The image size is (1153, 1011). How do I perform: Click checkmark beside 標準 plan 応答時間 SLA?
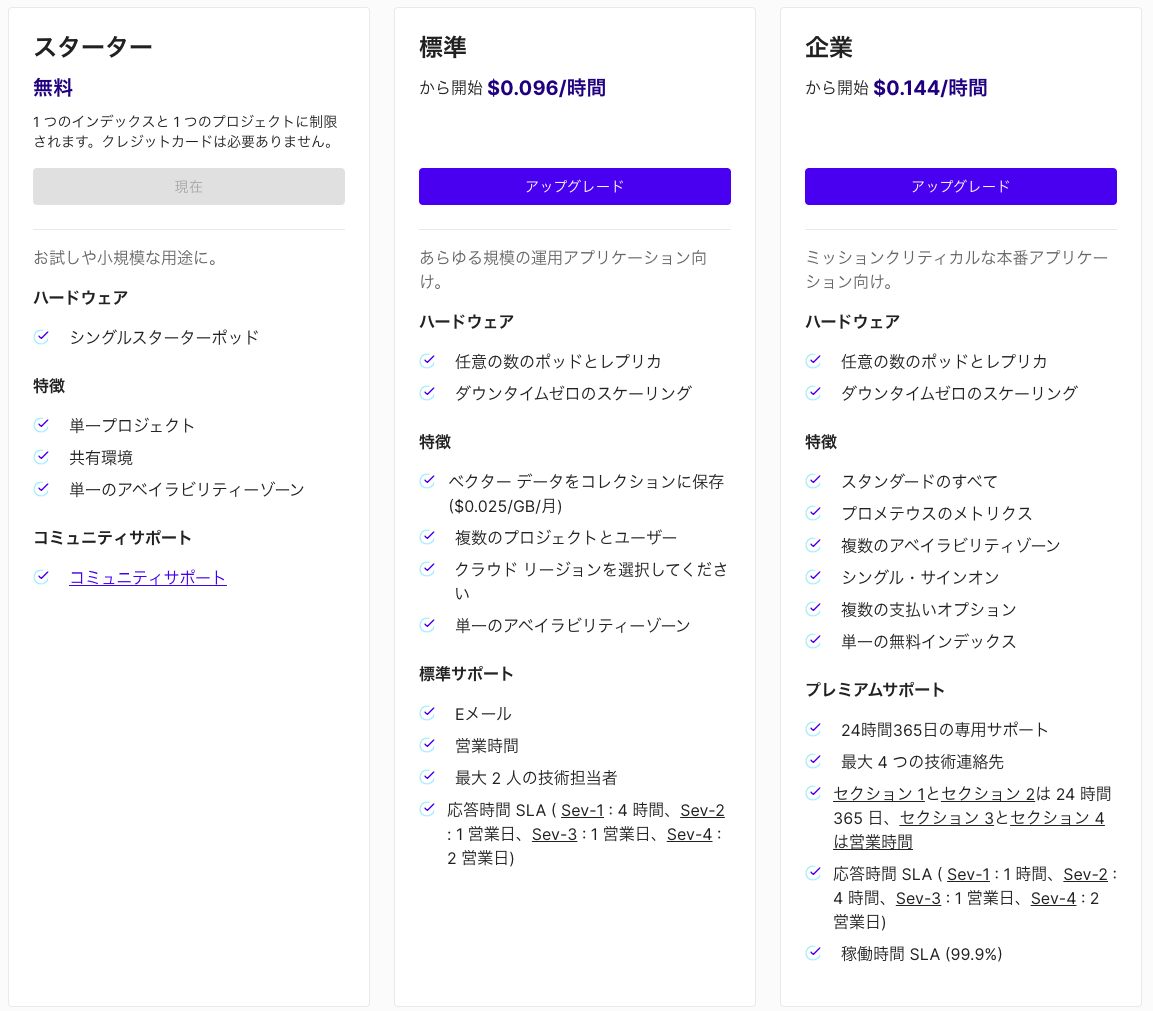428,809
